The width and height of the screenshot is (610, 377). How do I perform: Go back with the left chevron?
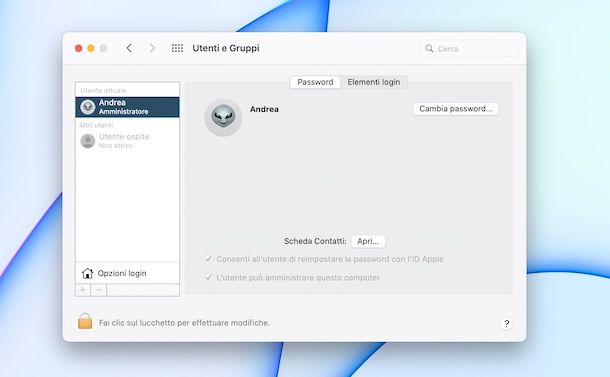point(129,48)
